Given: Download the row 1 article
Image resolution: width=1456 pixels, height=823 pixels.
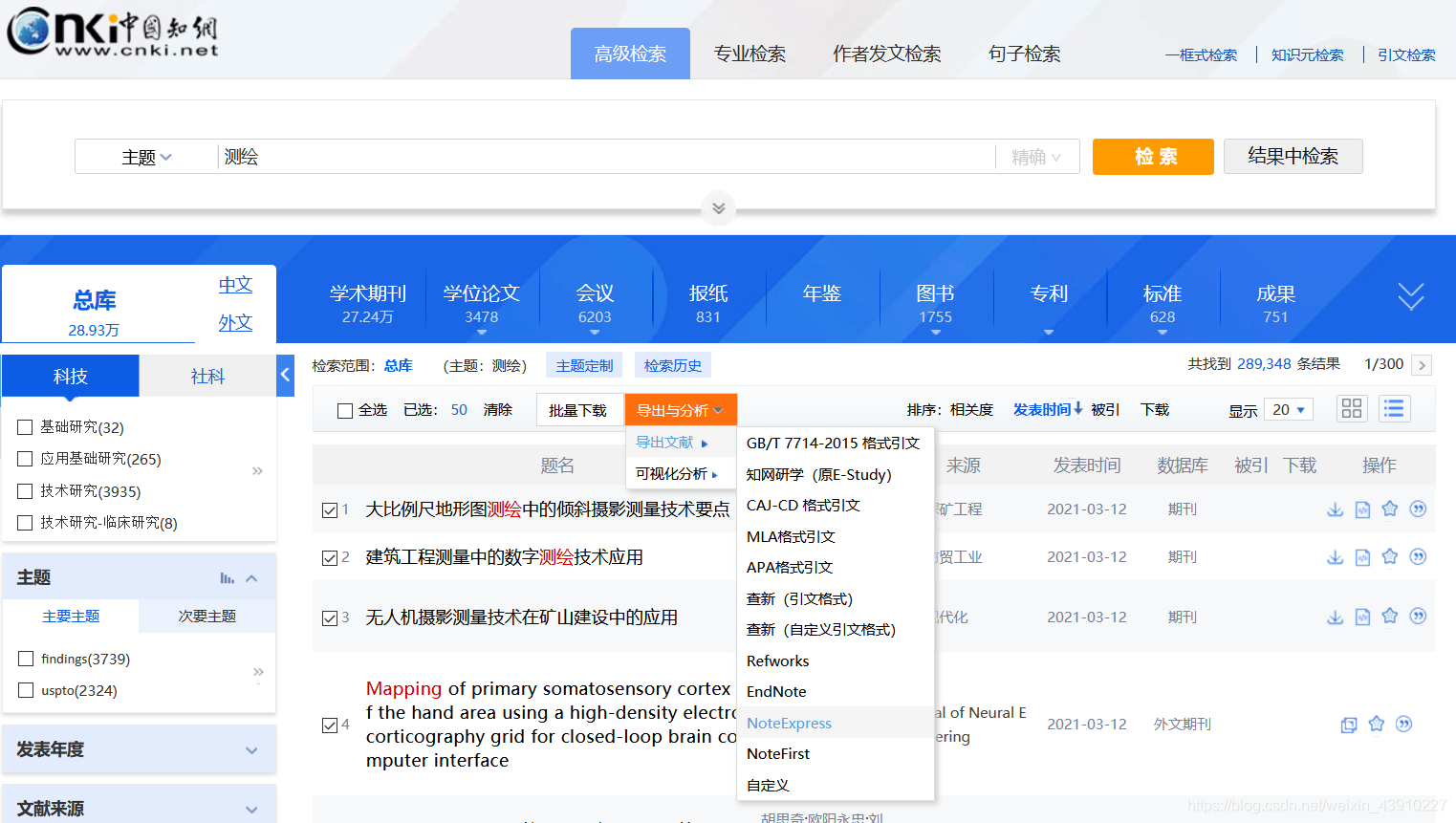Looking at the screenshot, I should [1336, 509].
